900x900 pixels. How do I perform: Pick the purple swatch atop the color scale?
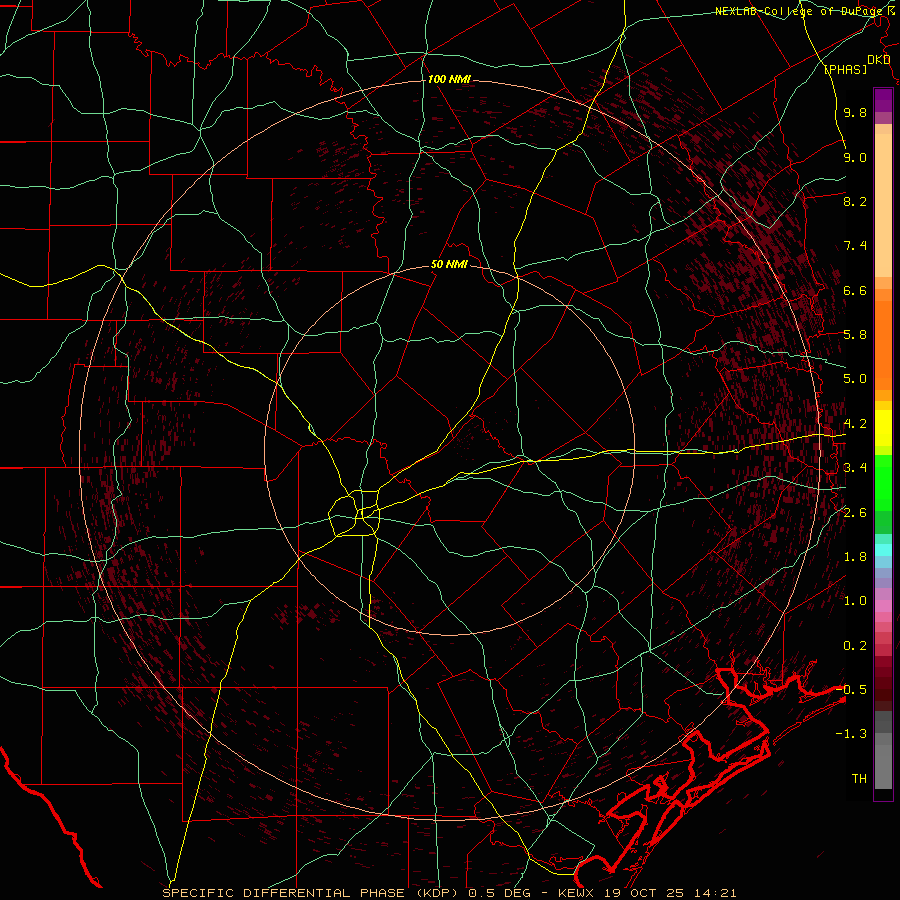[x=883, y=100]
